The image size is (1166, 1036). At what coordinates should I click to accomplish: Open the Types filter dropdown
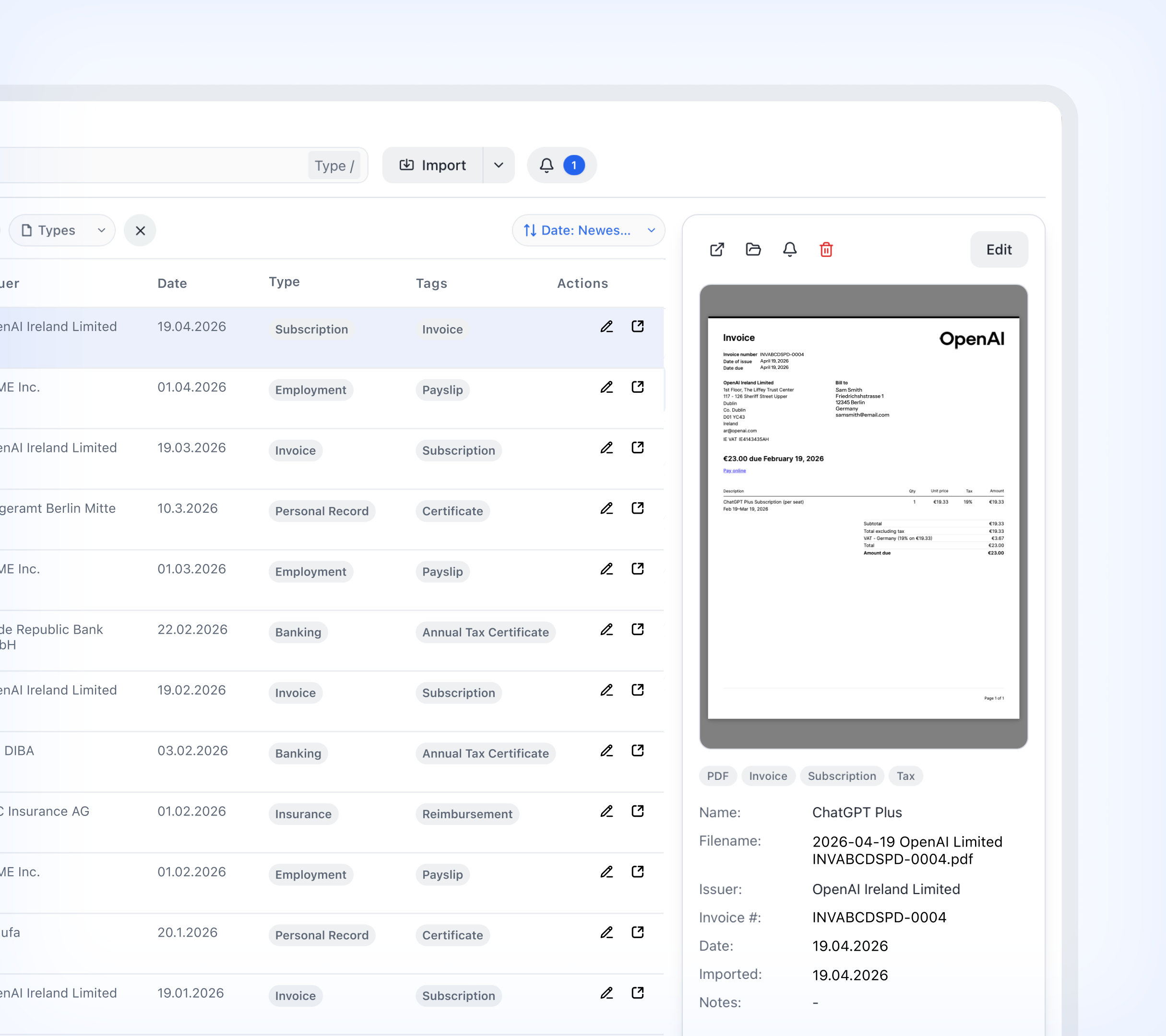click(x=62, y=230)
